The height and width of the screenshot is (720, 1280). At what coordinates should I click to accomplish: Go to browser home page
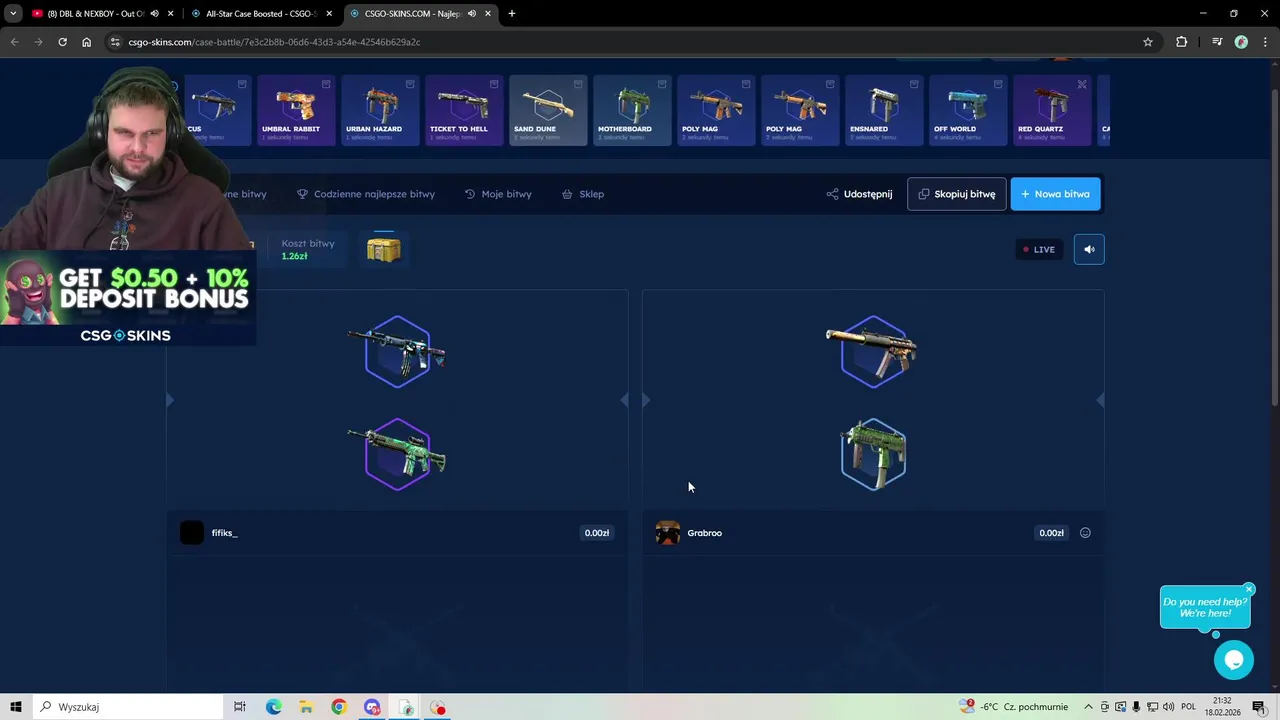click(86, 42)
